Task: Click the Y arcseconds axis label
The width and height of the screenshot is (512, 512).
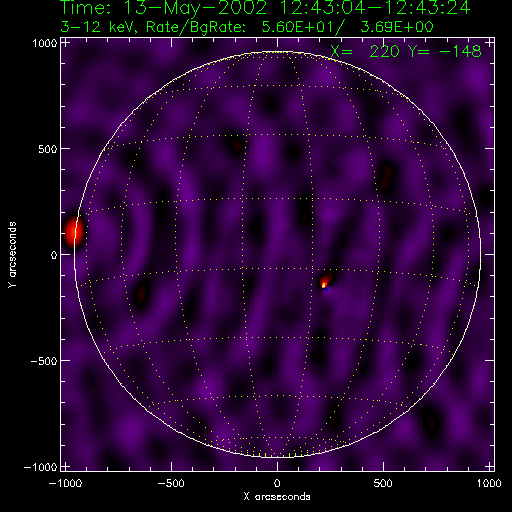Action: tap(12, 255)
